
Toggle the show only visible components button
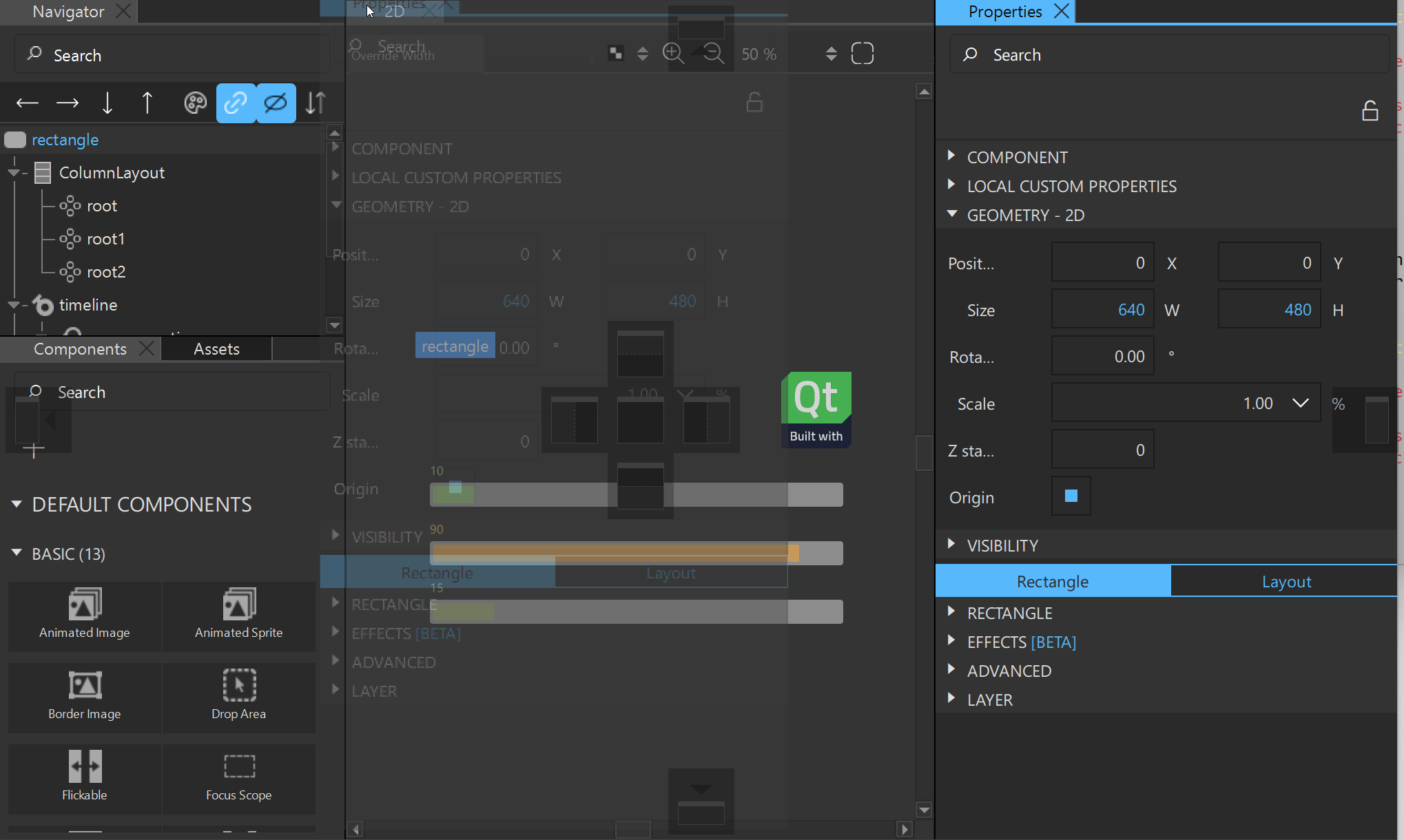276,103
